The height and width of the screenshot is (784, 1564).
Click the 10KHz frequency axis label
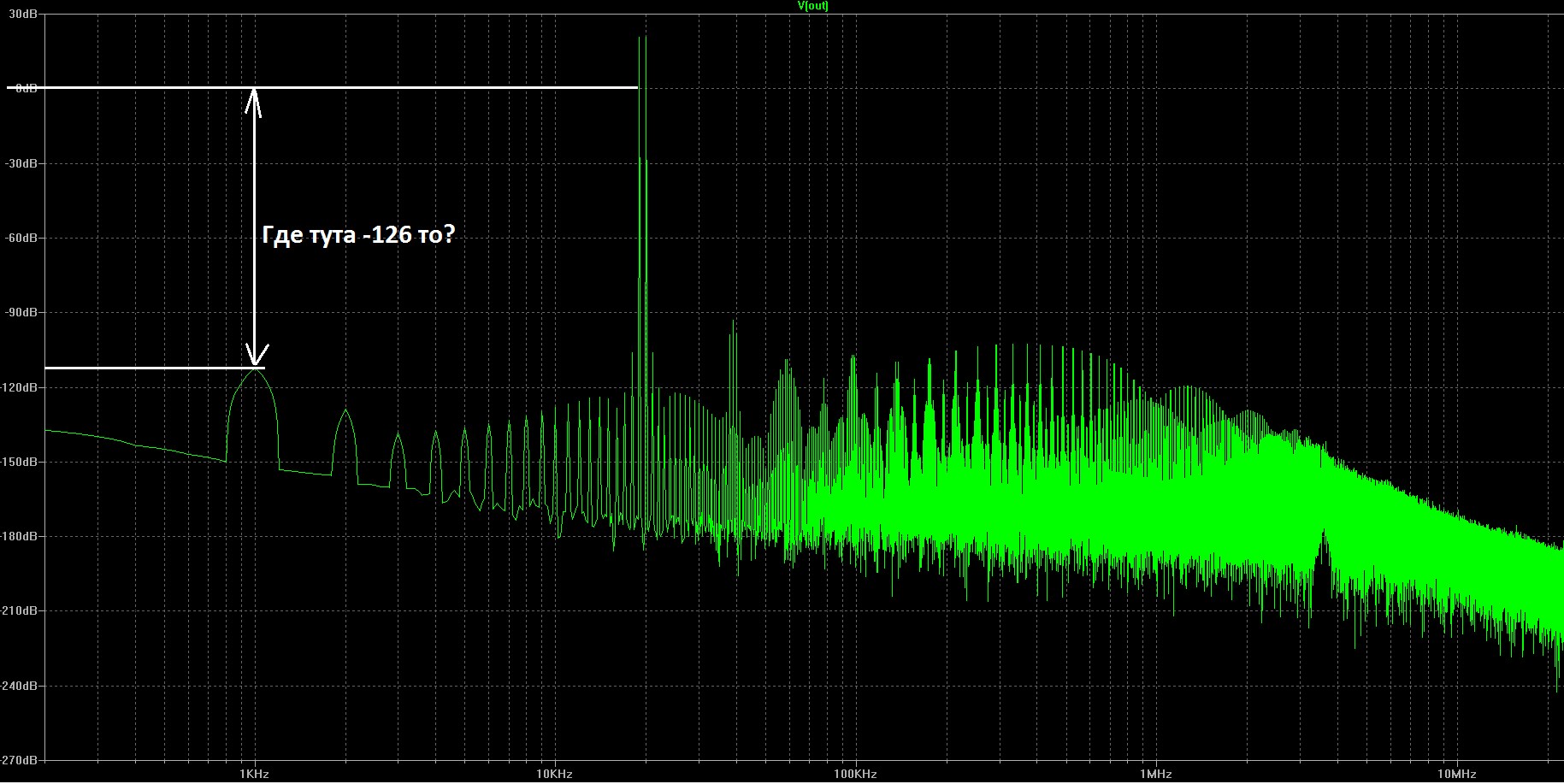(x=554, y=775)
